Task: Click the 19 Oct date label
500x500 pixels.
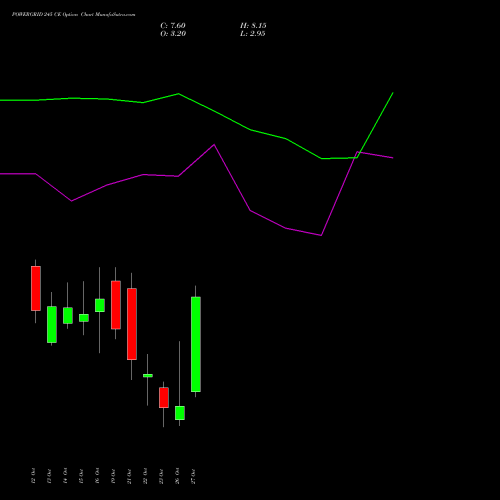Action: point(113,476)
